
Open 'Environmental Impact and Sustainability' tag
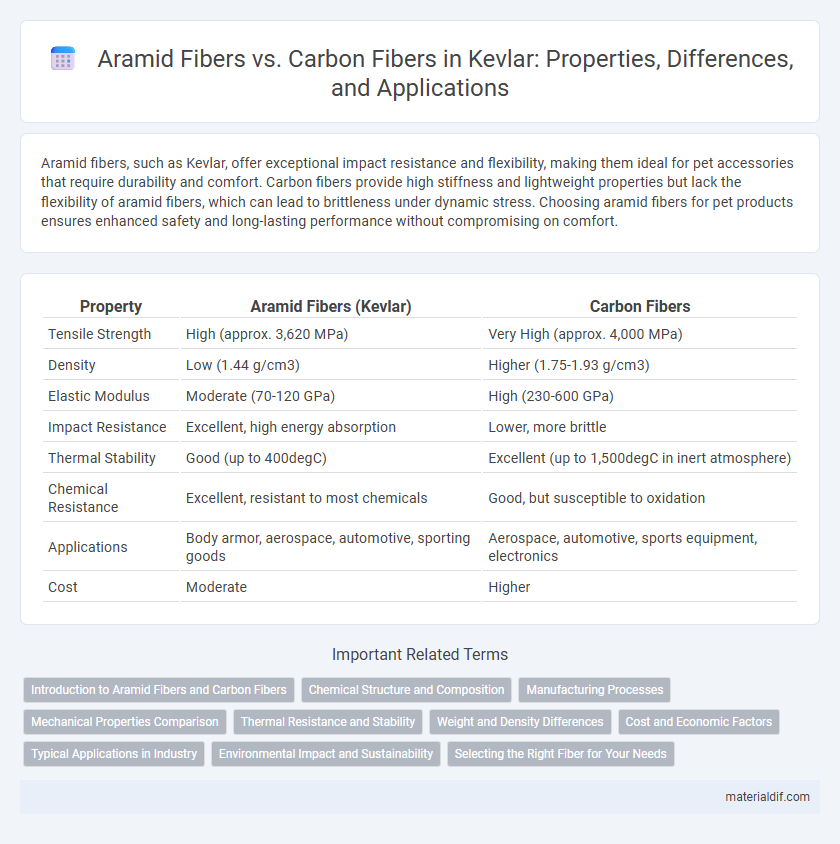[x=326, y=754]
